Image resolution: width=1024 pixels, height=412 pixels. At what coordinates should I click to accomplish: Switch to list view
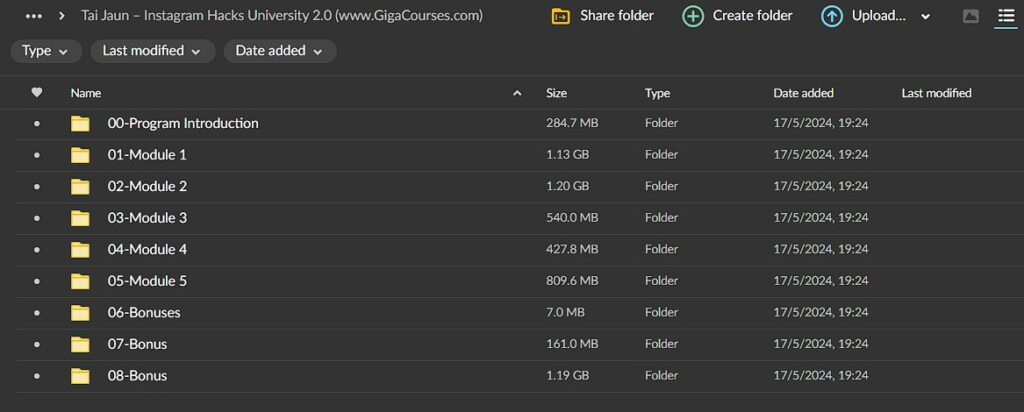coord(1006,16)
